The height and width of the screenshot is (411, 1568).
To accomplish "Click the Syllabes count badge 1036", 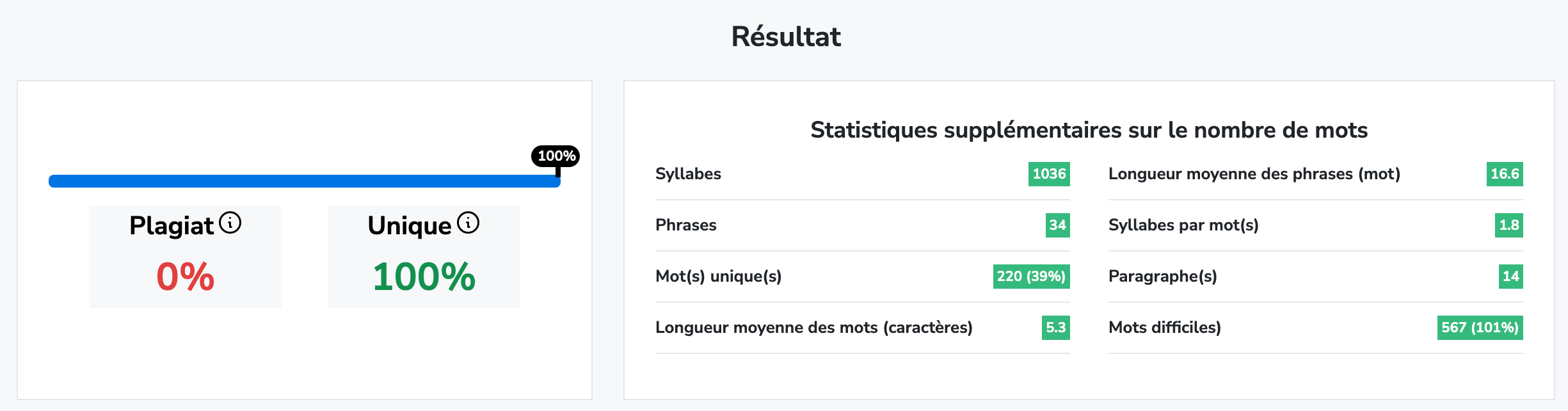I will point(1049,174).
